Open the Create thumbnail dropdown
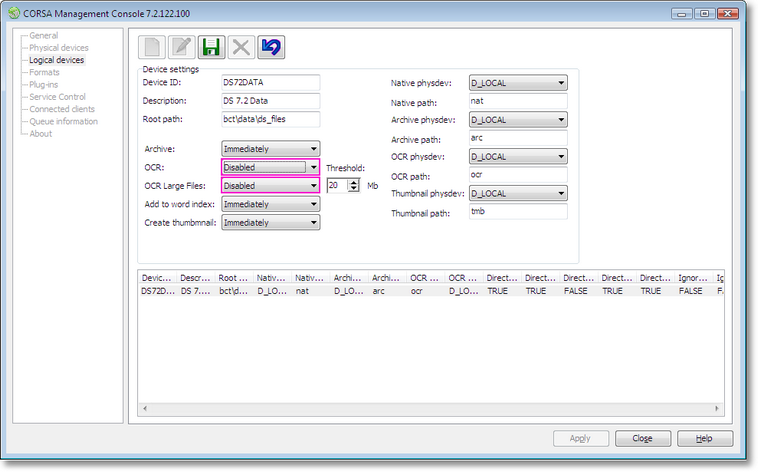Screen dimensions: 758x472 [271, 222]
